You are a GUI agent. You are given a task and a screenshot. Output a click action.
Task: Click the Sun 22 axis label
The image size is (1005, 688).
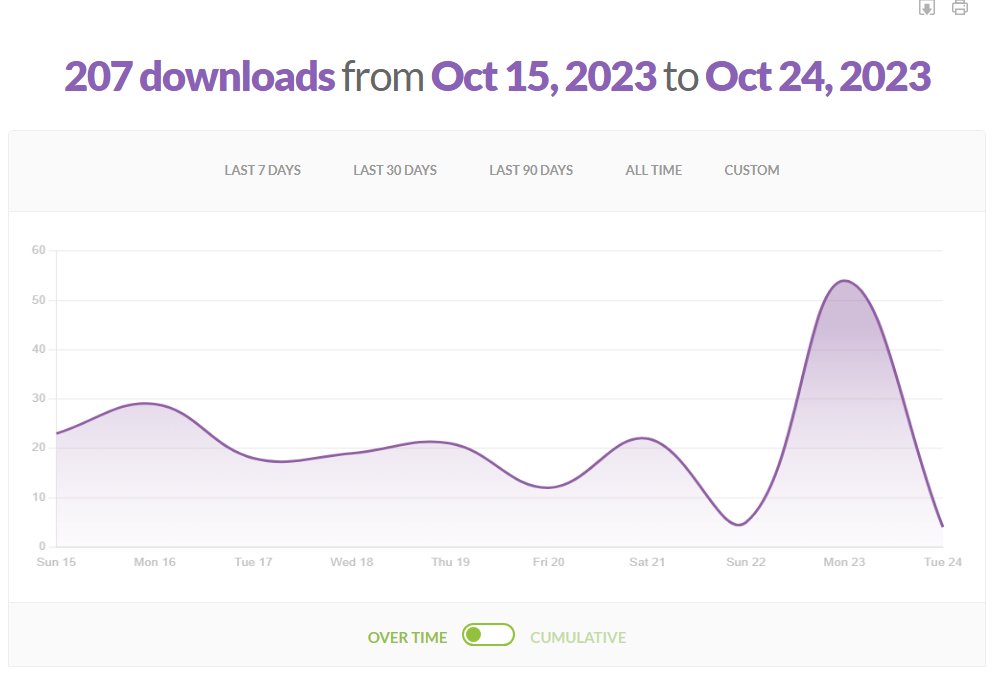pos(746,562)
